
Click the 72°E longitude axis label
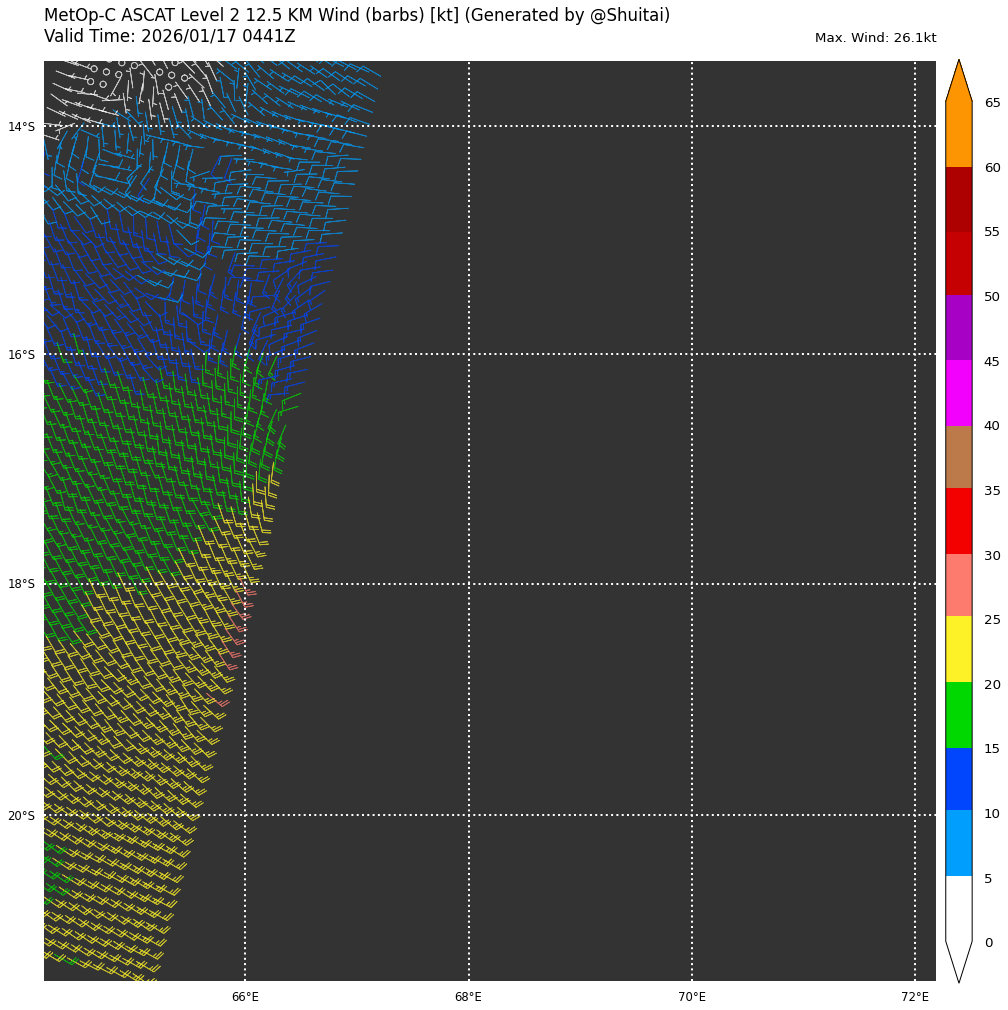(915, 997)
